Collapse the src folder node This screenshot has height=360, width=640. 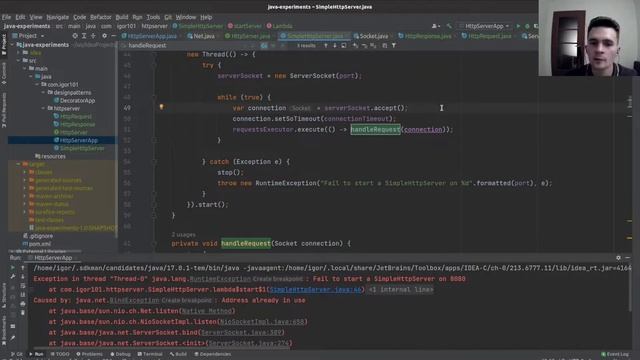(x=18, y=60)
